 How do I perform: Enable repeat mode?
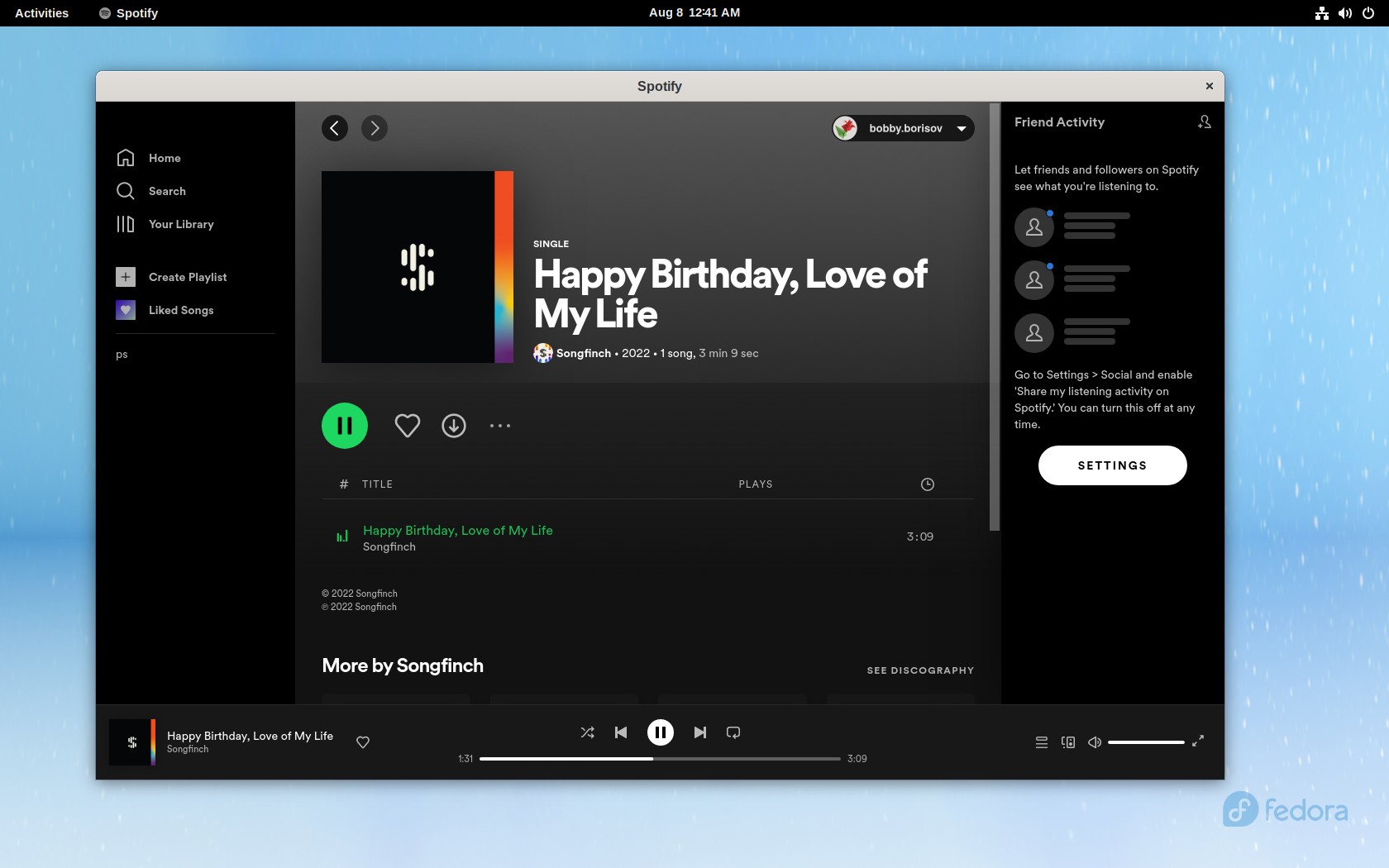coord(733,732)
